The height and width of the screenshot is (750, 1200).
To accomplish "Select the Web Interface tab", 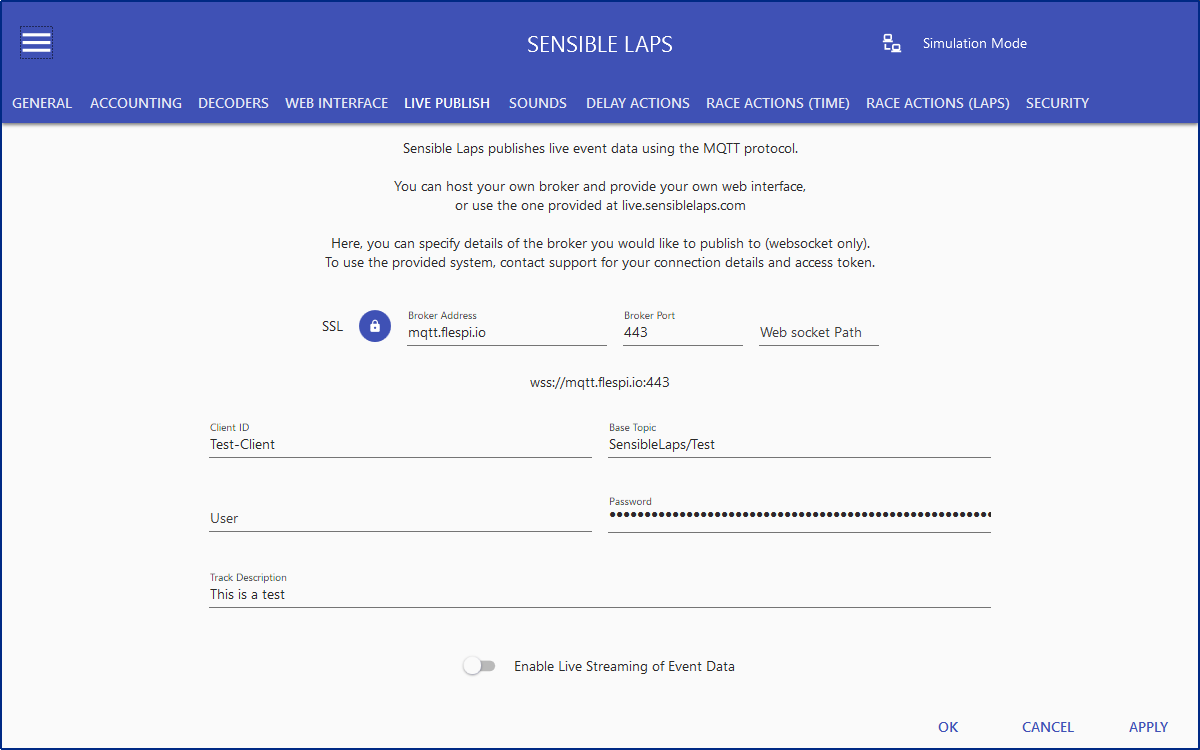I will coord(336,103).
